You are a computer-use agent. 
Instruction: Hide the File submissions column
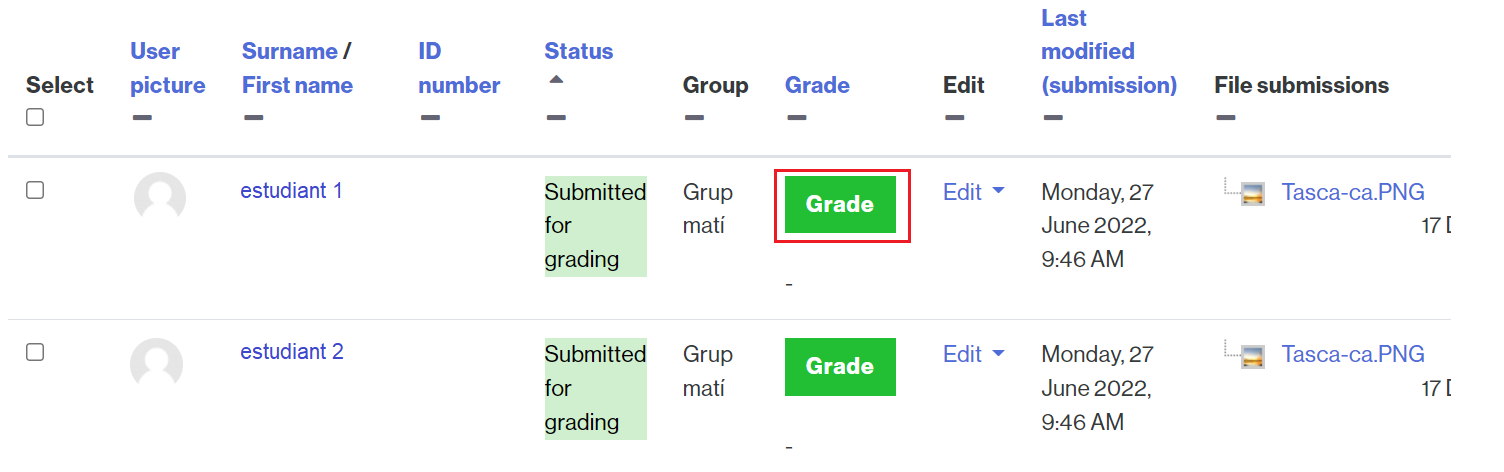[x=1226, y=118]
